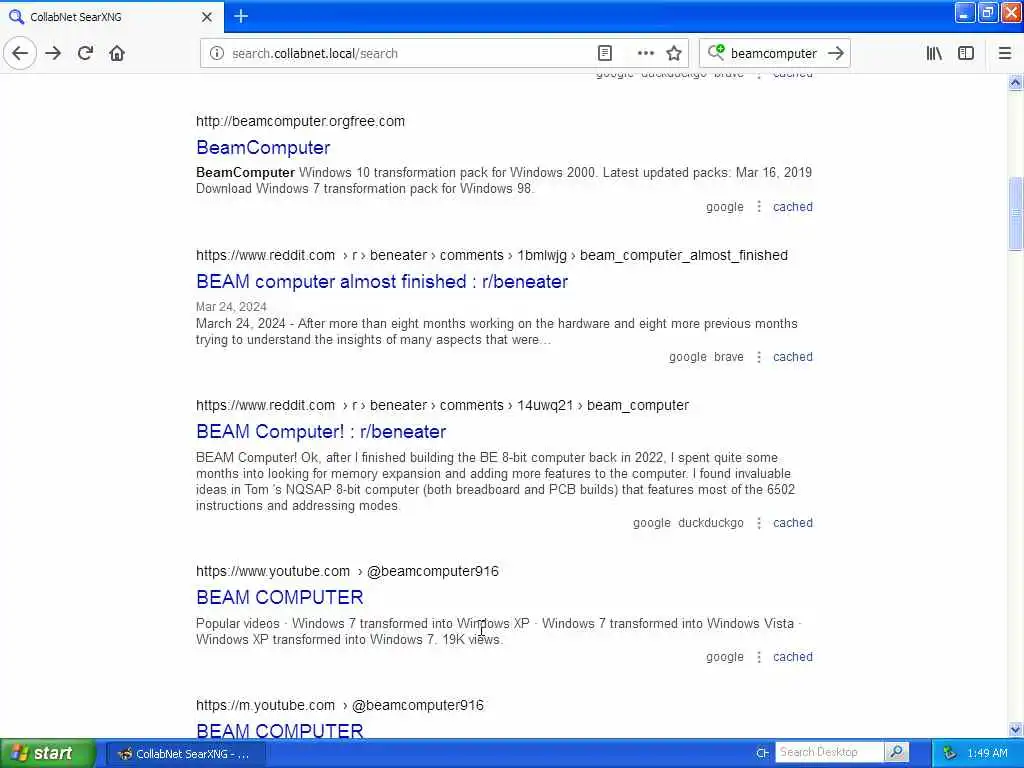
Task: Open cached copy of the orgfree BeamComputer result
Action: pos(793,207)
